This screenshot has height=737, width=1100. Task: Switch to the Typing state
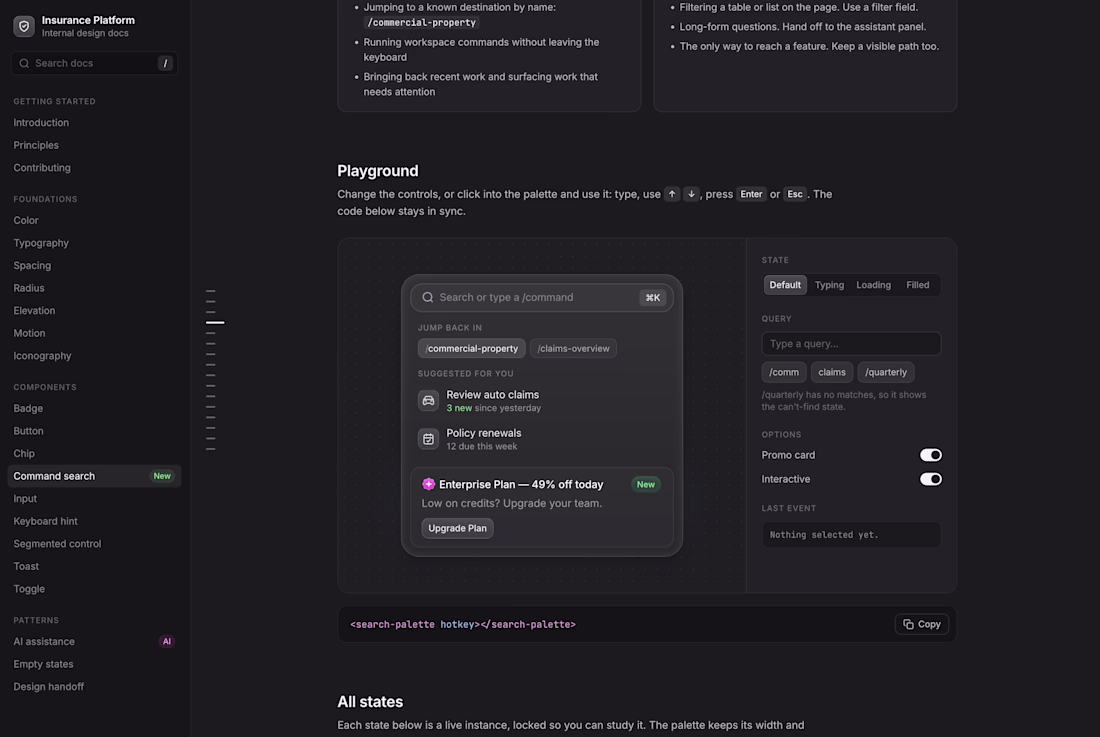point(829,285)
